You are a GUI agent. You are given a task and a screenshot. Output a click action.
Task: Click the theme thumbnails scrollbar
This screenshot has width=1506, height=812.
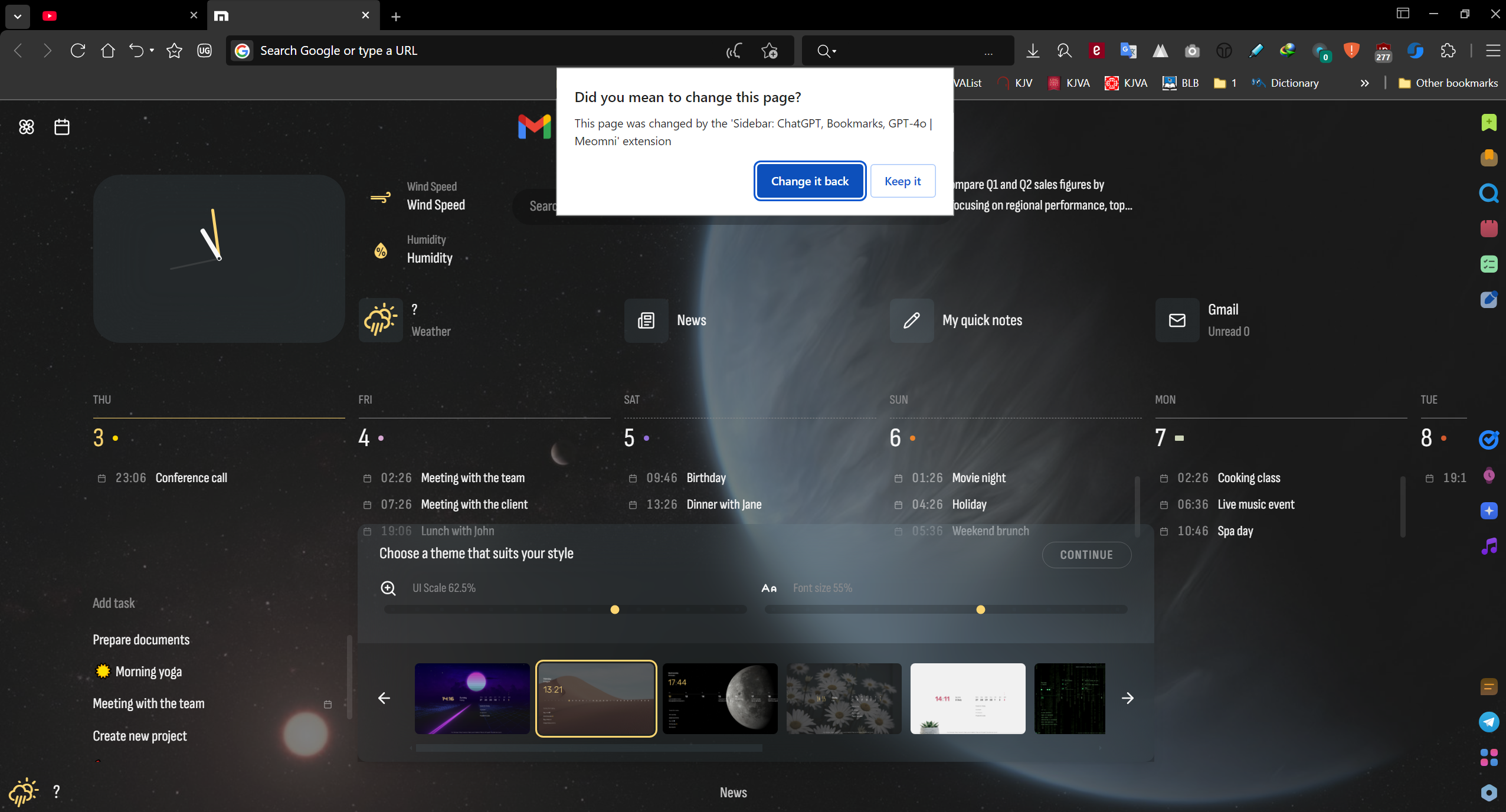tap(589, 748)
